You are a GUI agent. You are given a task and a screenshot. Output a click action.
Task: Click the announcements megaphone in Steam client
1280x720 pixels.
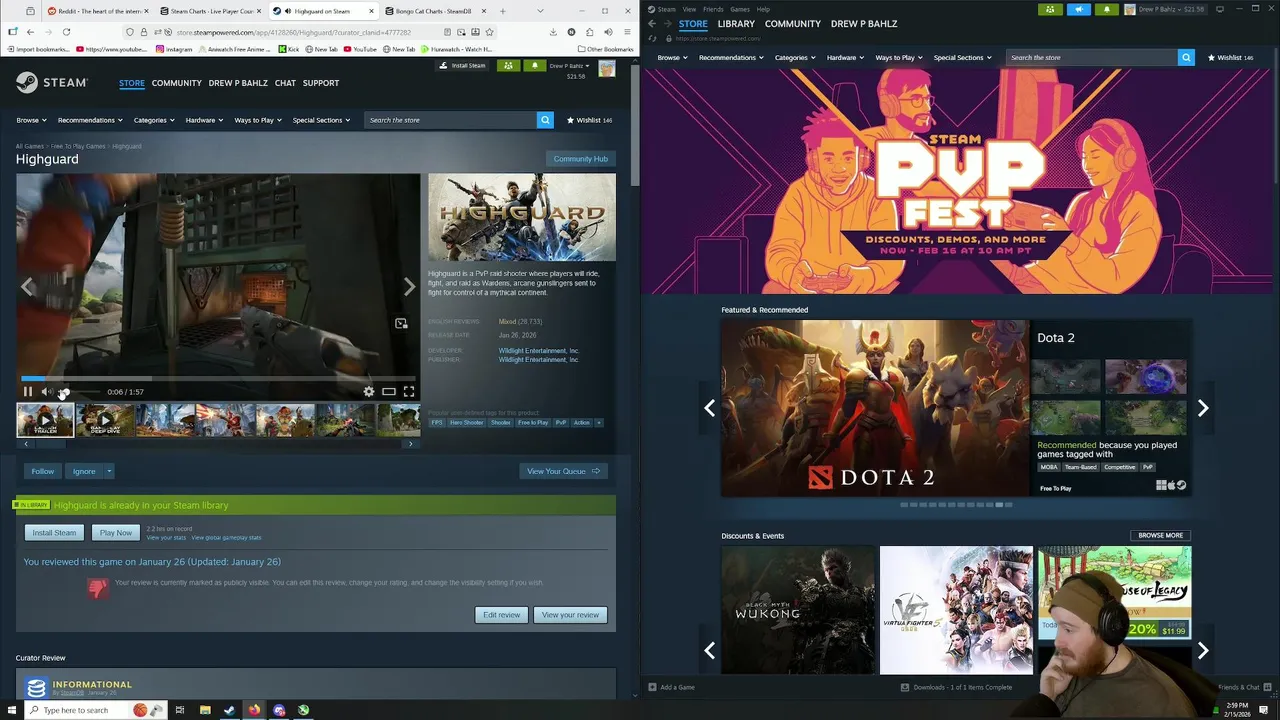coord(1078,9)
